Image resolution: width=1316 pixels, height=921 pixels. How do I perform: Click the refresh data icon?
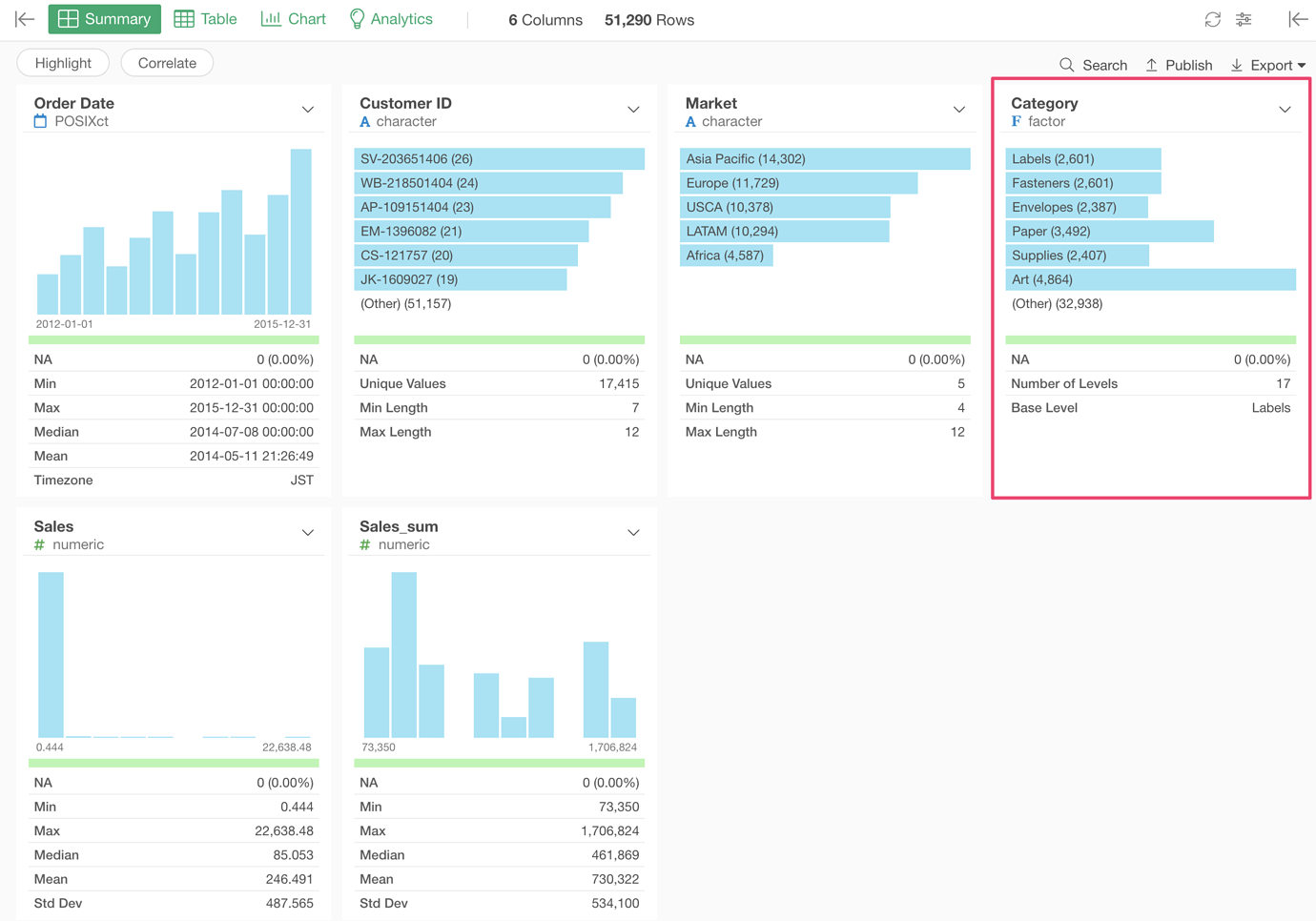coord(1212,19)
